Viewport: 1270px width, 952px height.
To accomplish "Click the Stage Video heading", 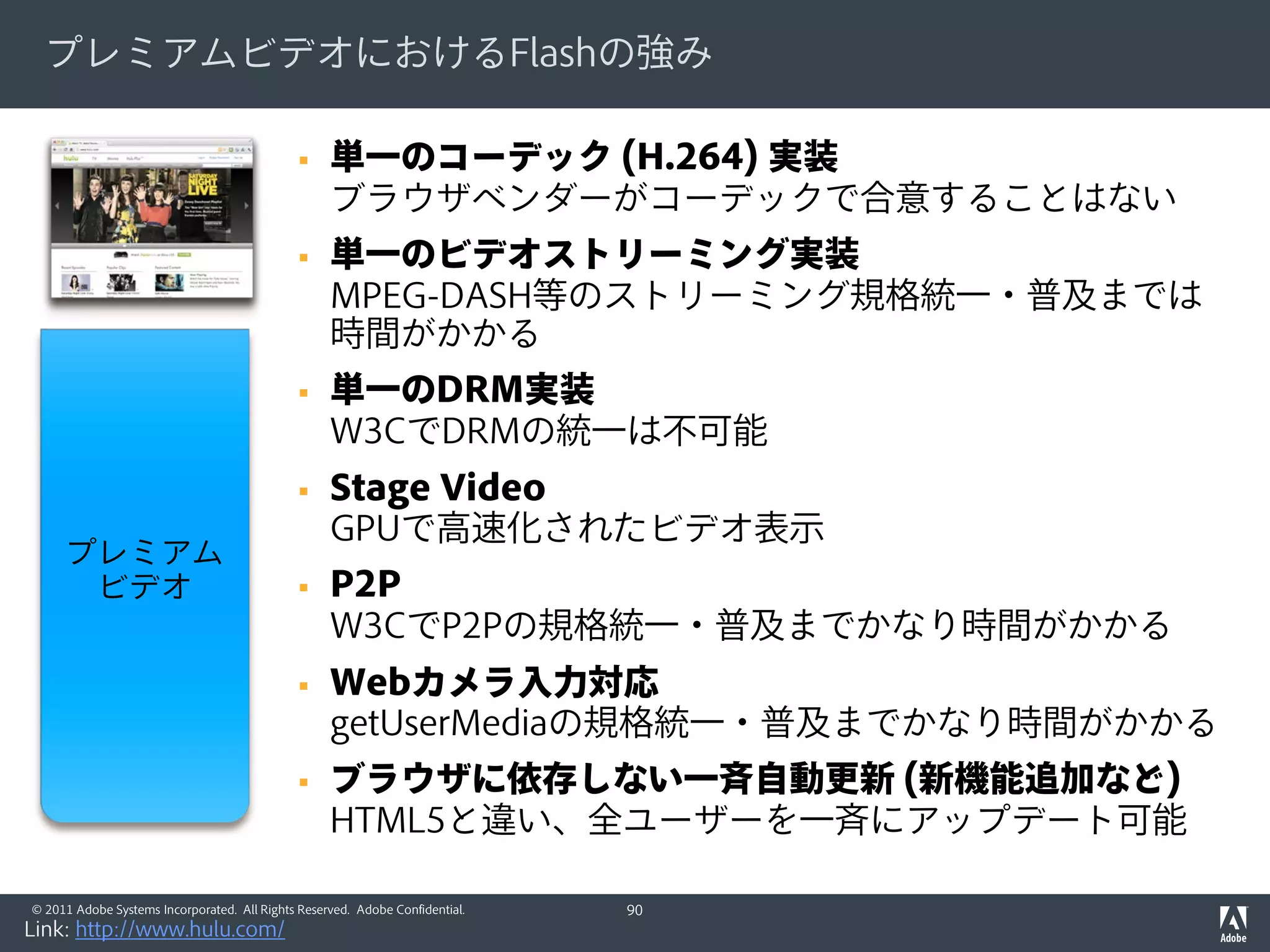I will pos(438,488).
